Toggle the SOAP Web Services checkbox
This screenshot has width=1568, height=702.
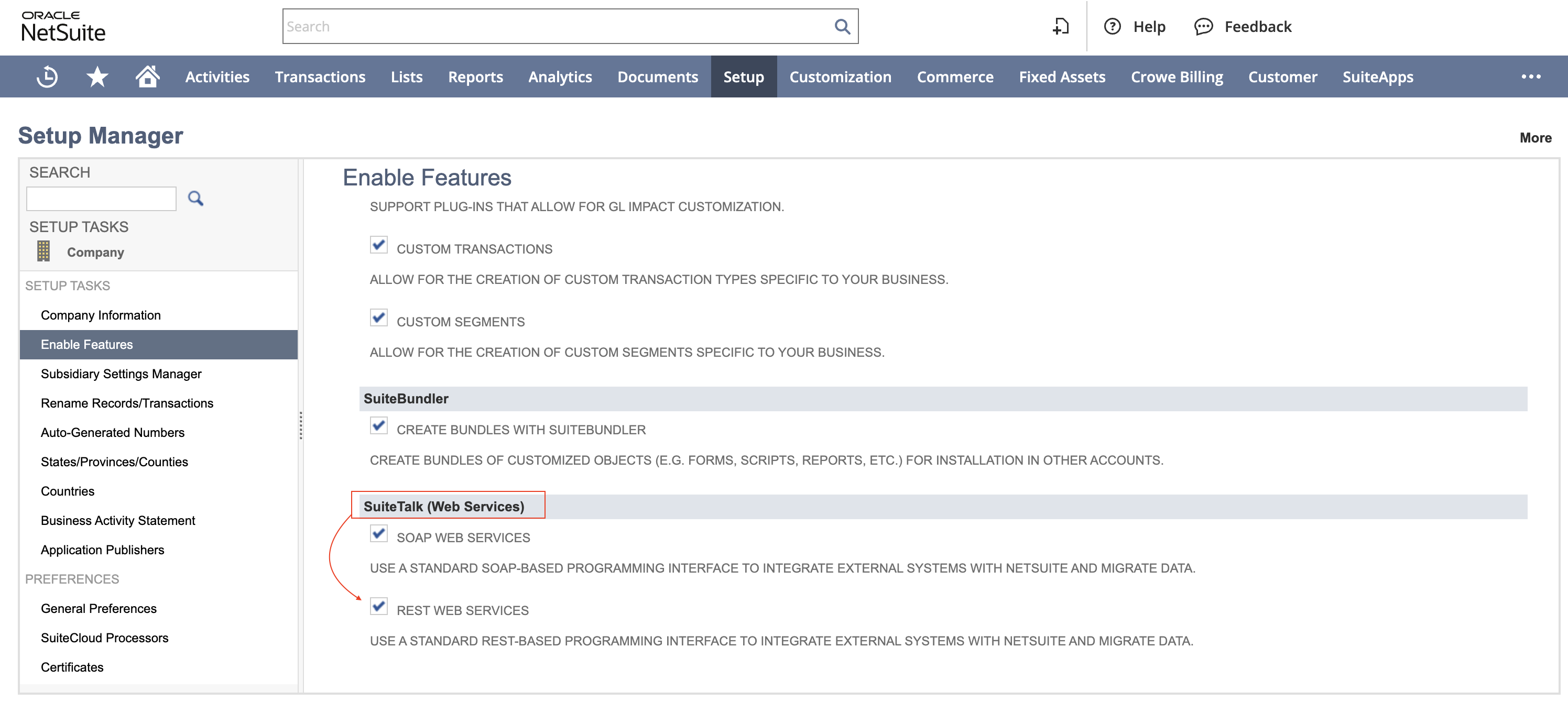(x=378, y=533)
